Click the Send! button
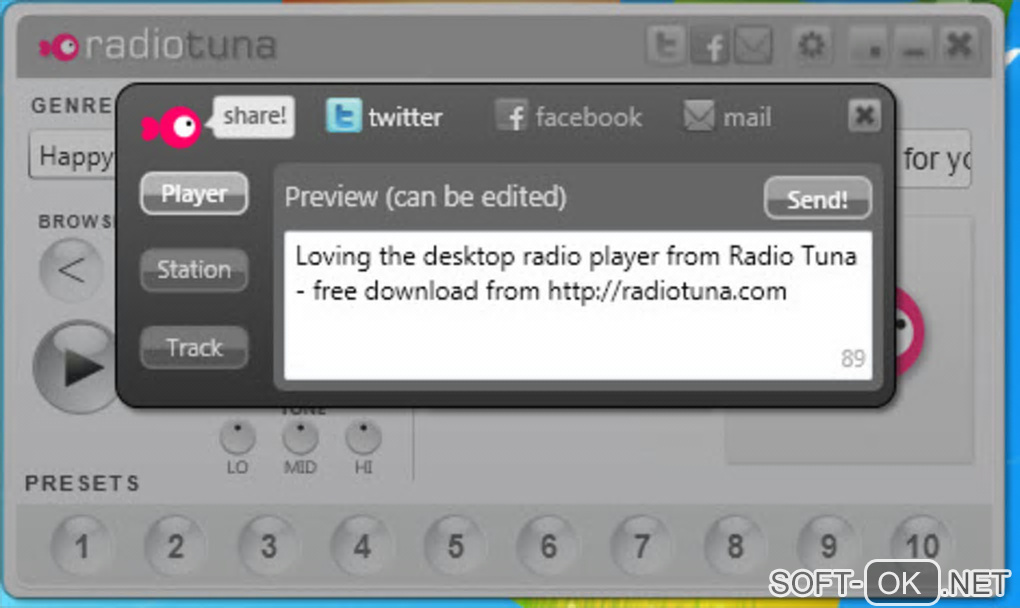The height and width of the screenshot is (608, 1020). (818, 198)
